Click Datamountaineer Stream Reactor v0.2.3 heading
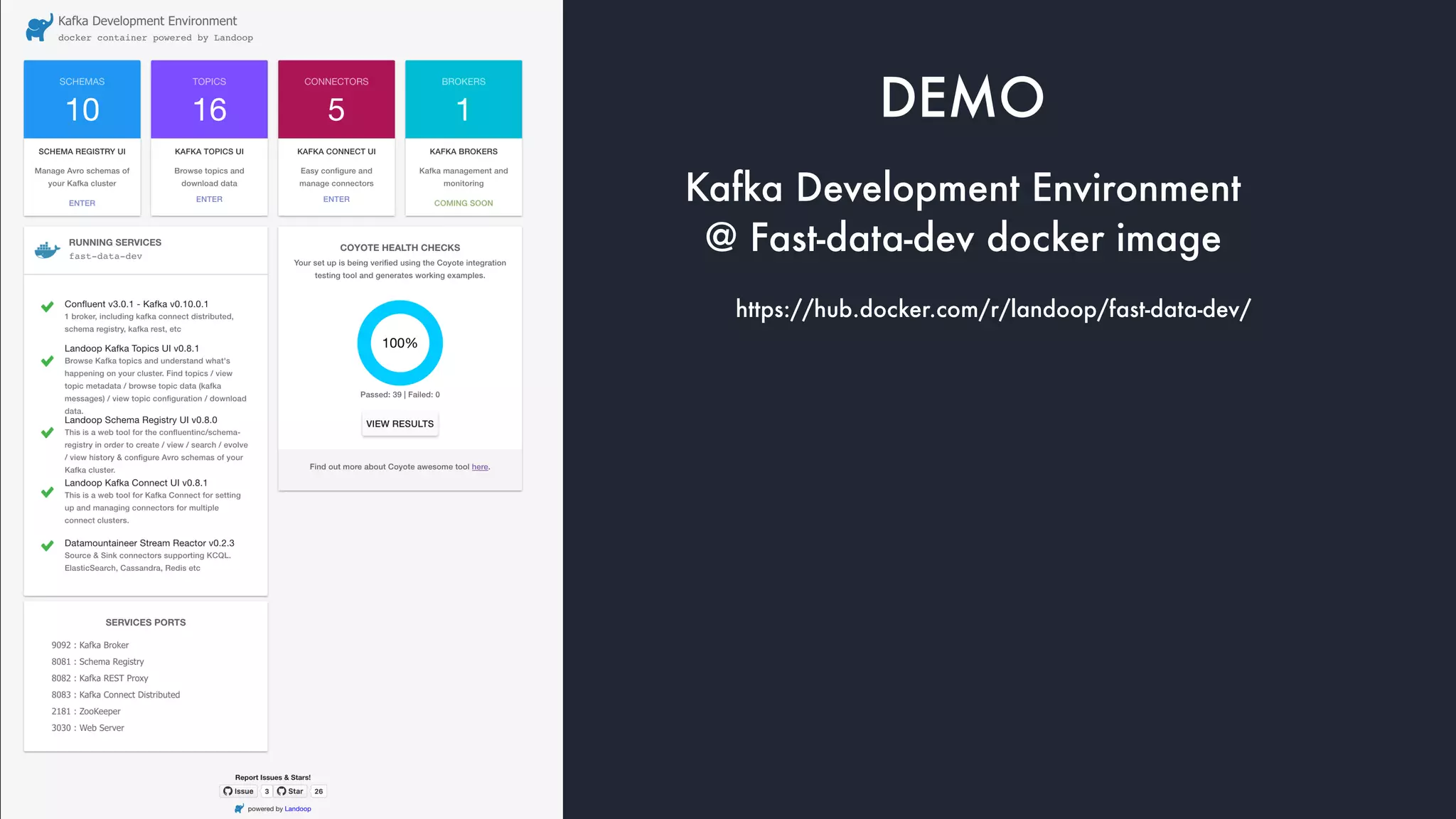Viewport: 1456px width, 819px height. click(x=149, y=543)
